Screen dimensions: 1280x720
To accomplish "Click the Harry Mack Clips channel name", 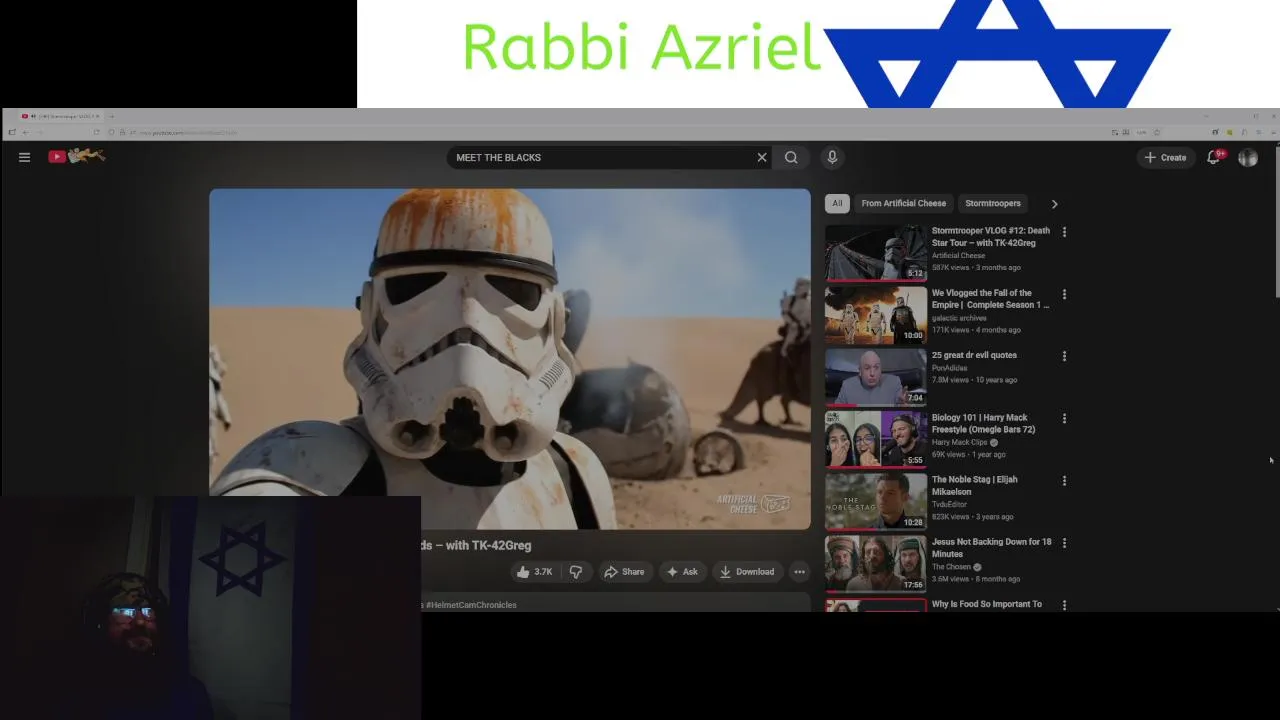I will [960, 442].
